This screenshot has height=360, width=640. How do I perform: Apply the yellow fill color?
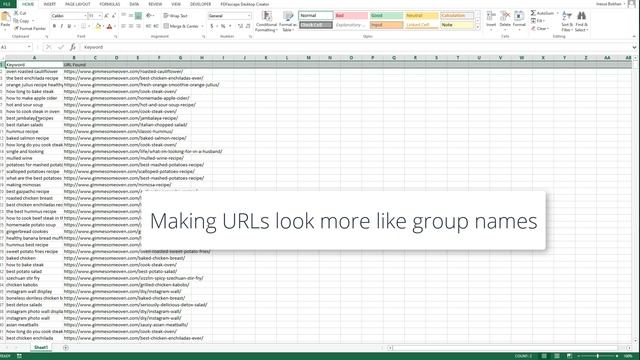point(98,26)
